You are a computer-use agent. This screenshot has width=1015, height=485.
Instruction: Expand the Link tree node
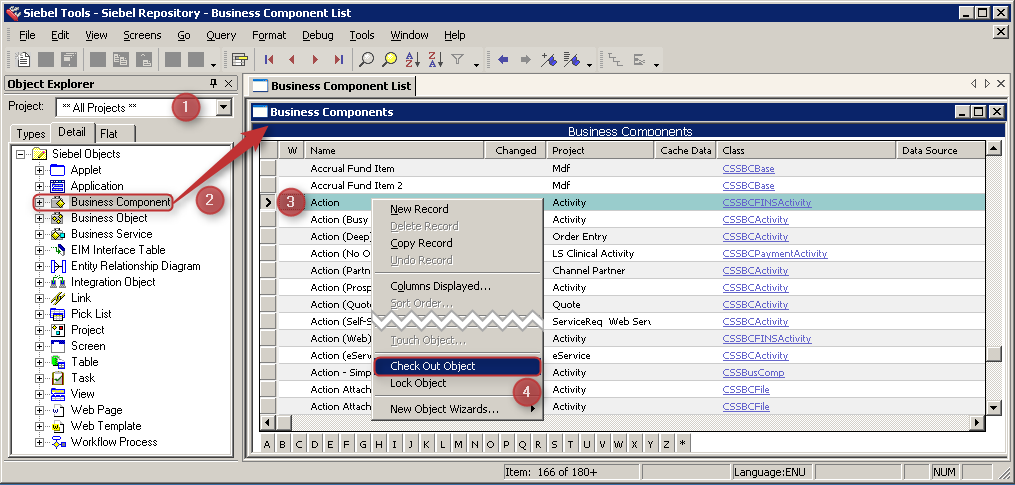tap(39, 299)
